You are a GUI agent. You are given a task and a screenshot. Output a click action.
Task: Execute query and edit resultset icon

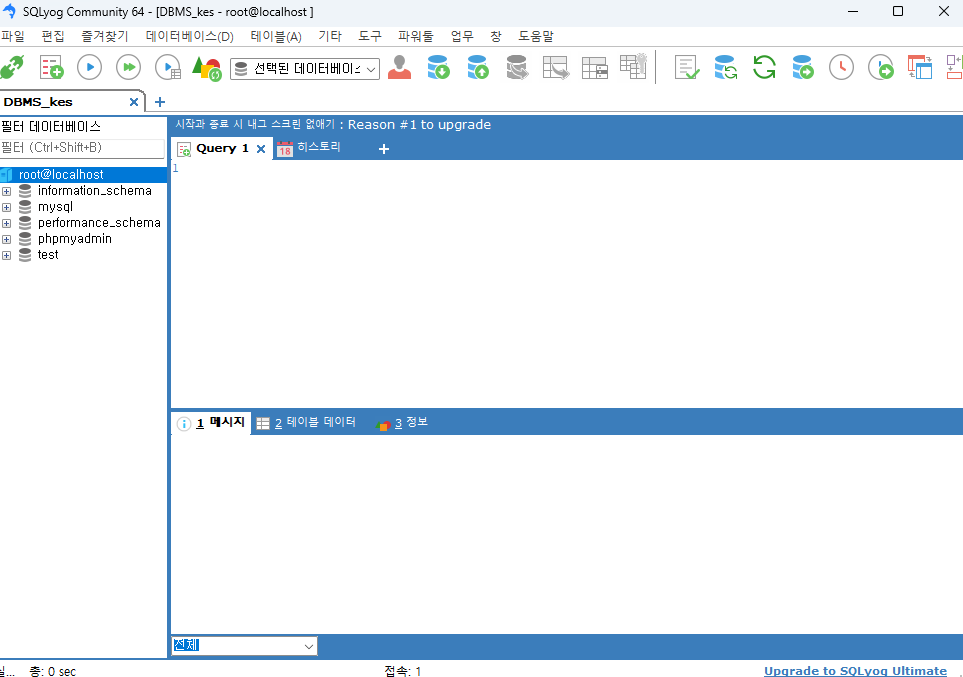click(x=168, y=68)
